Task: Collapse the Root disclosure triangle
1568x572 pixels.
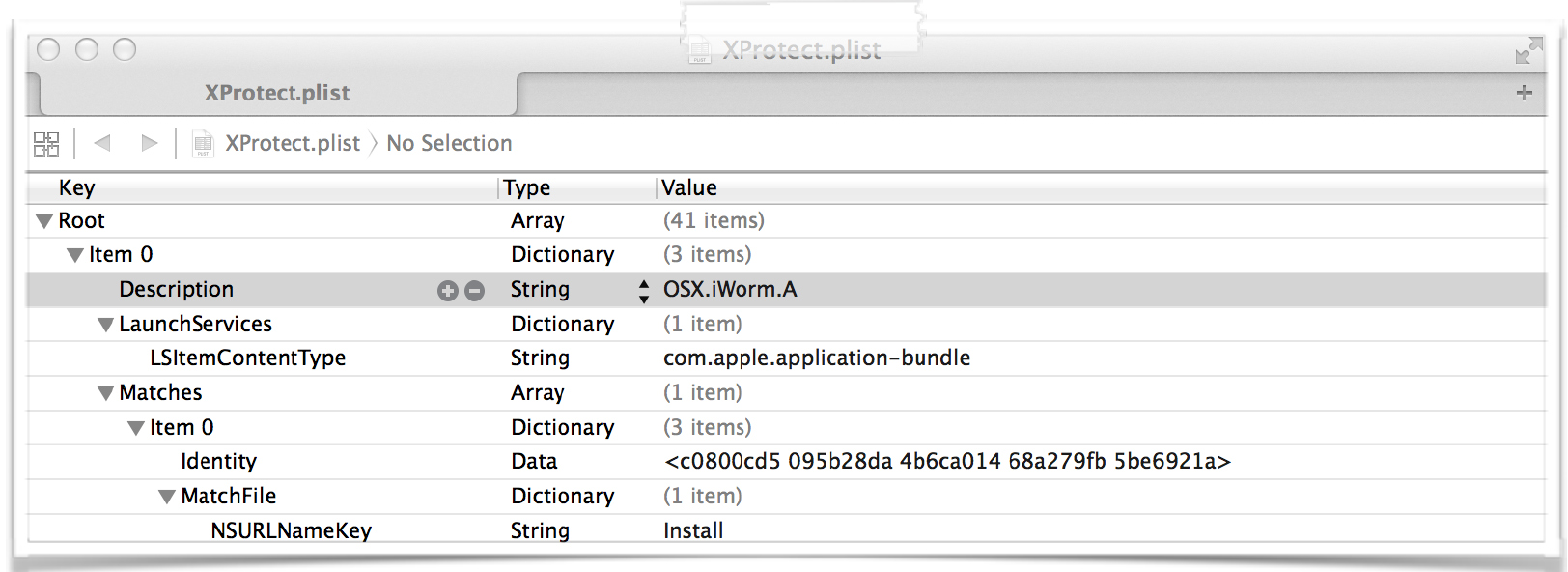Action: 44,221
